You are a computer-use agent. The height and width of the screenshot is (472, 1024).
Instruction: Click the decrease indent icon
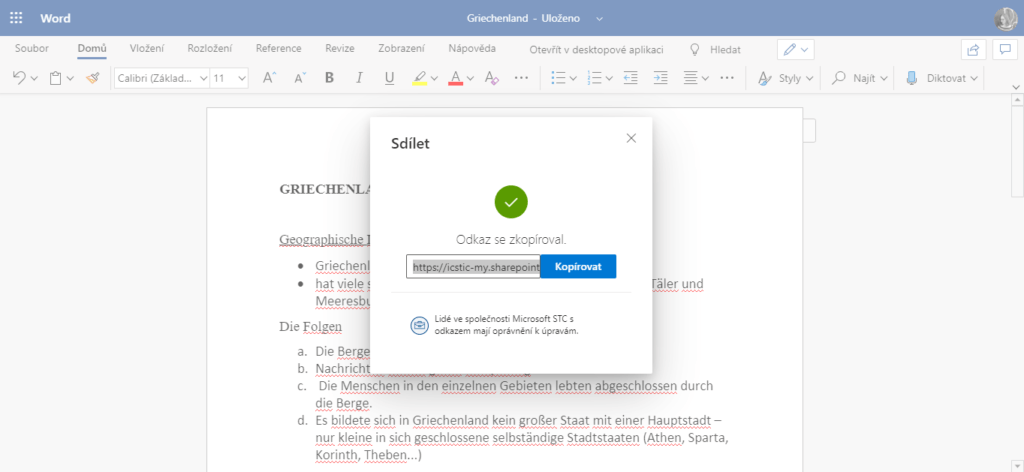tap(630, 77)
